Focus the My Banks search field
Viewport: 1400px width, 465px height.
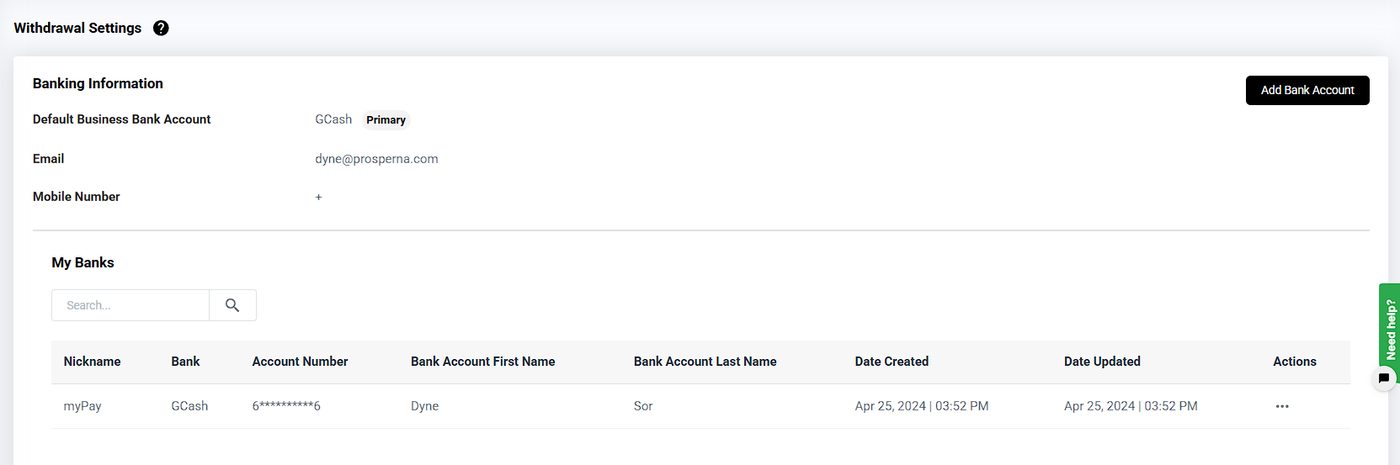pos(130,305)
